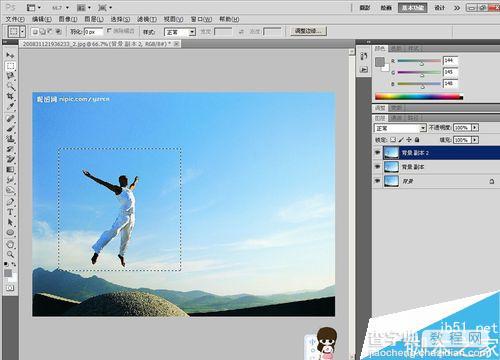The width and height of the screenshot is (500, 360).
Task: Select the Blur tool
Action: pos(10,180)
